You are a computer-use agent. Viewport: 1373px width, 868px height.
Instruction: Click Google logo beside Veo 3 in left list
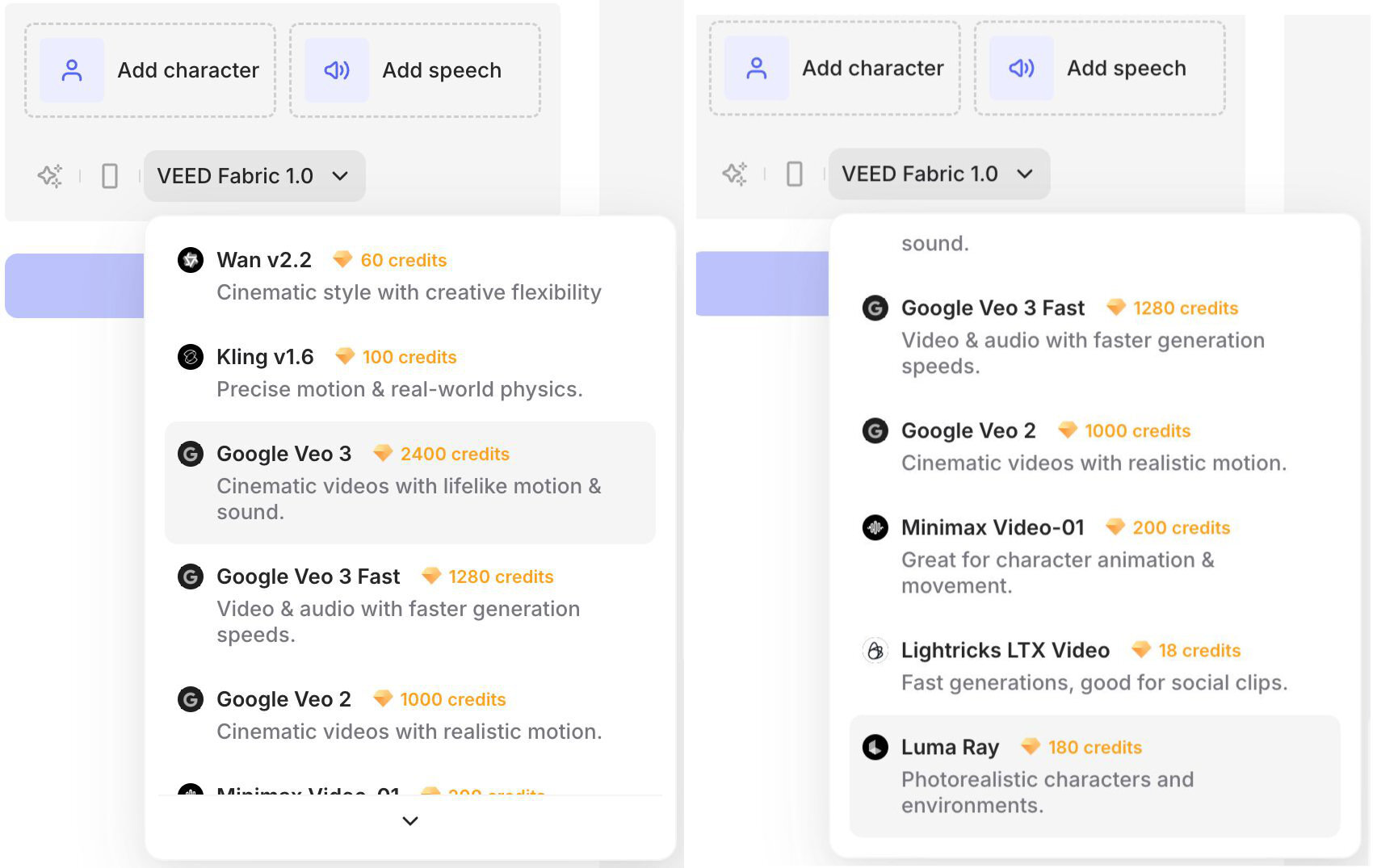(191, 454)
